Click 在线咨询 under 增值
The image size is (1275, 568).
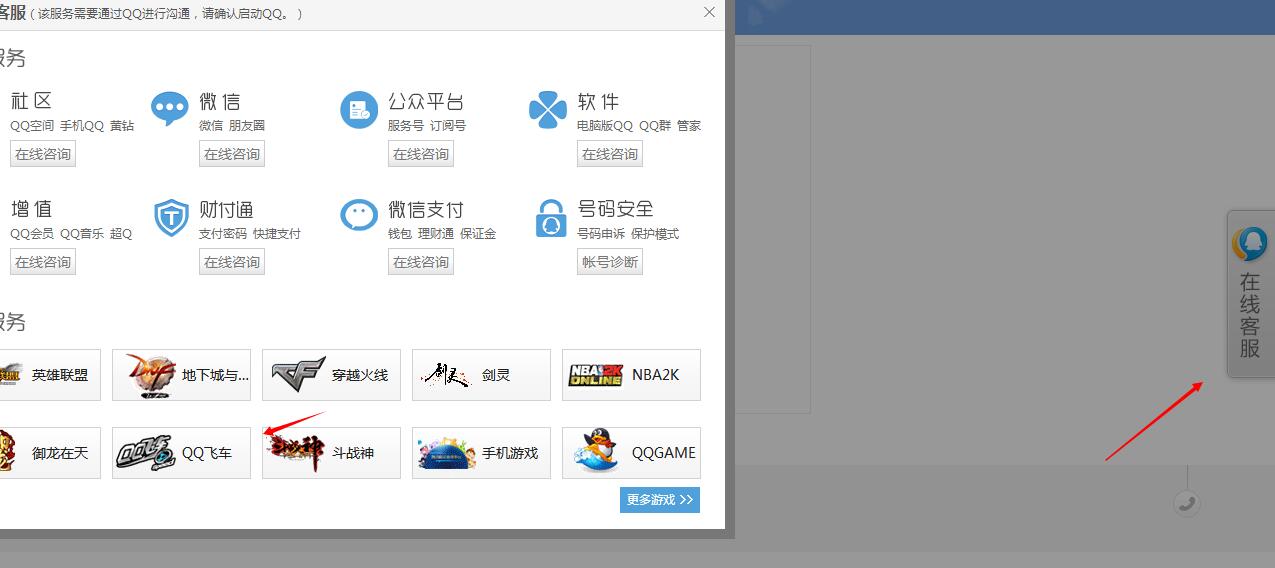coord(43,262)
